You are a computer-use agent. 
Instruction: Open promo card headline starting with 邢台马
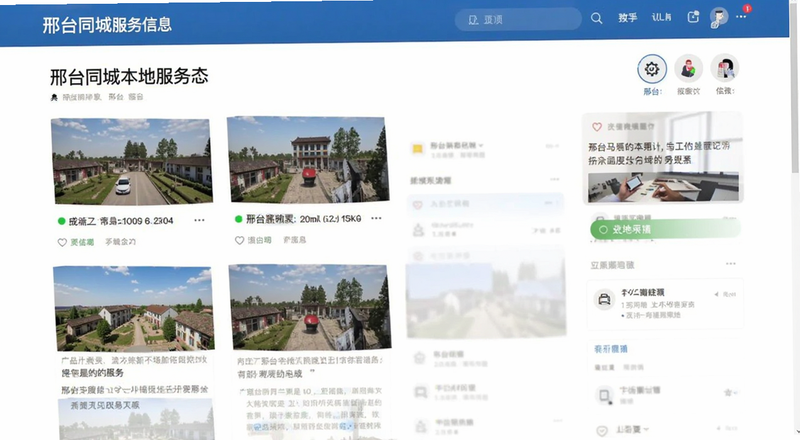pyautogui.click(x=659, y=153)
